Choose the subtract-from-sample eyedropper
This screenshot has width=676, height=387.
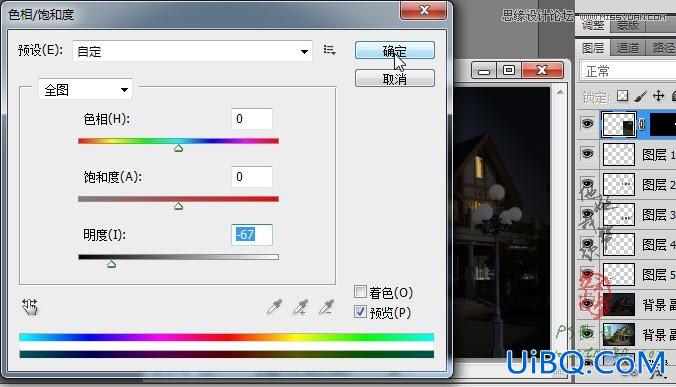(326, 307)
